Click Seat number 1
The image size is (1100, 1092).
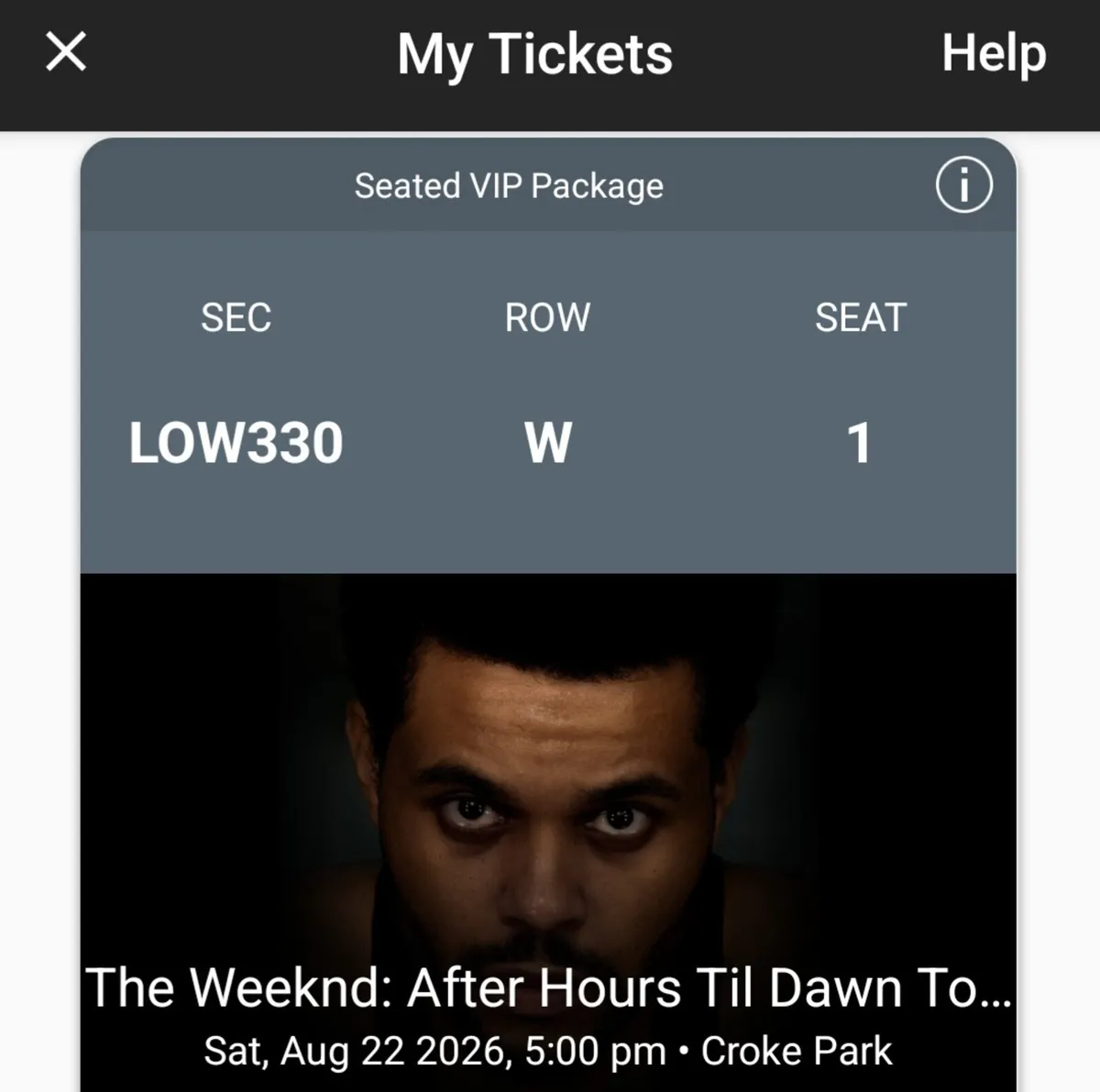point(860,443)
